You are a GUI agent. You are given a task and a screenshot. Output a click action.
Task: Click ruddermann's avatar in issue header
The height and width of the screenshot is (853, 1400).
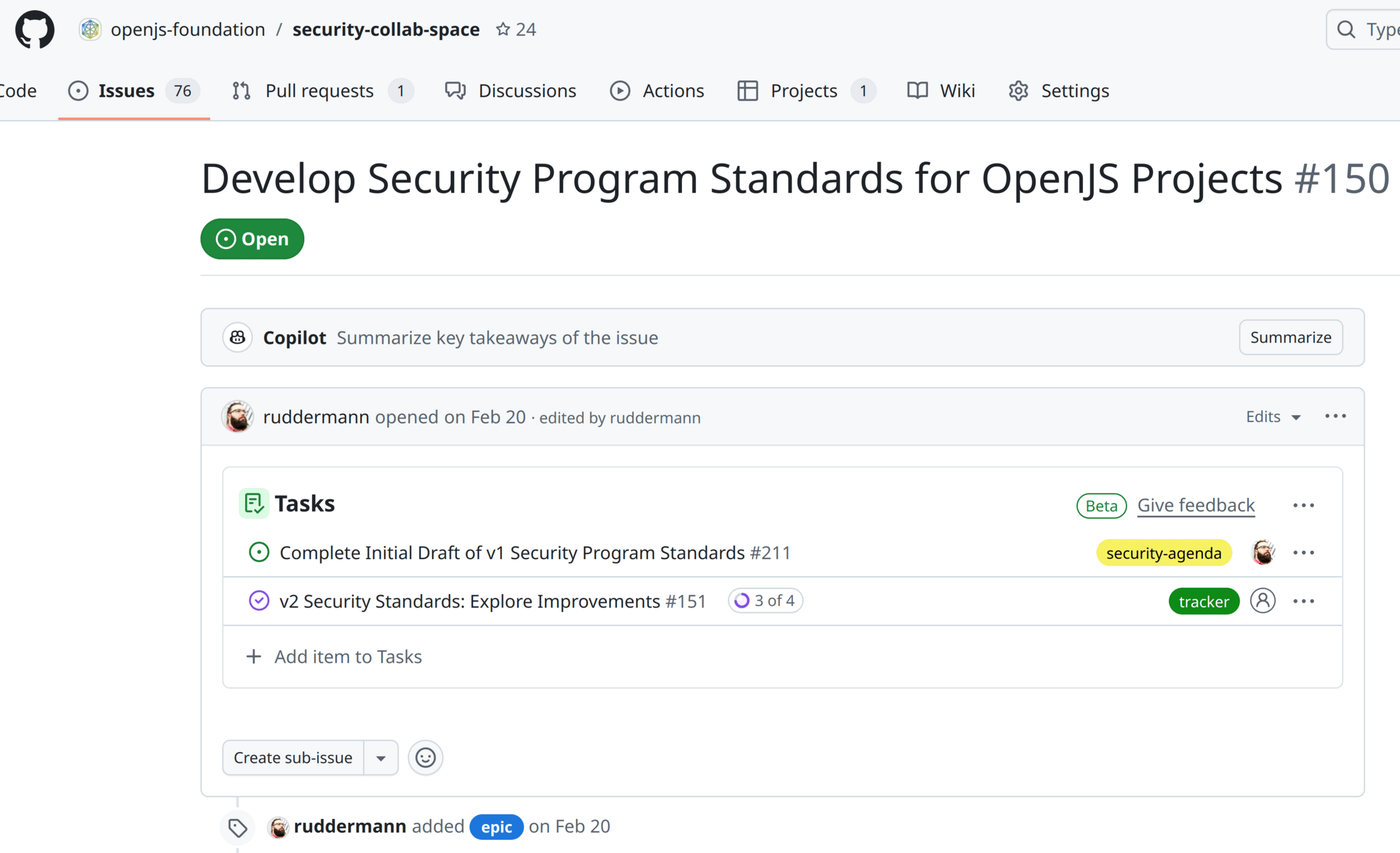coord(237,417)
